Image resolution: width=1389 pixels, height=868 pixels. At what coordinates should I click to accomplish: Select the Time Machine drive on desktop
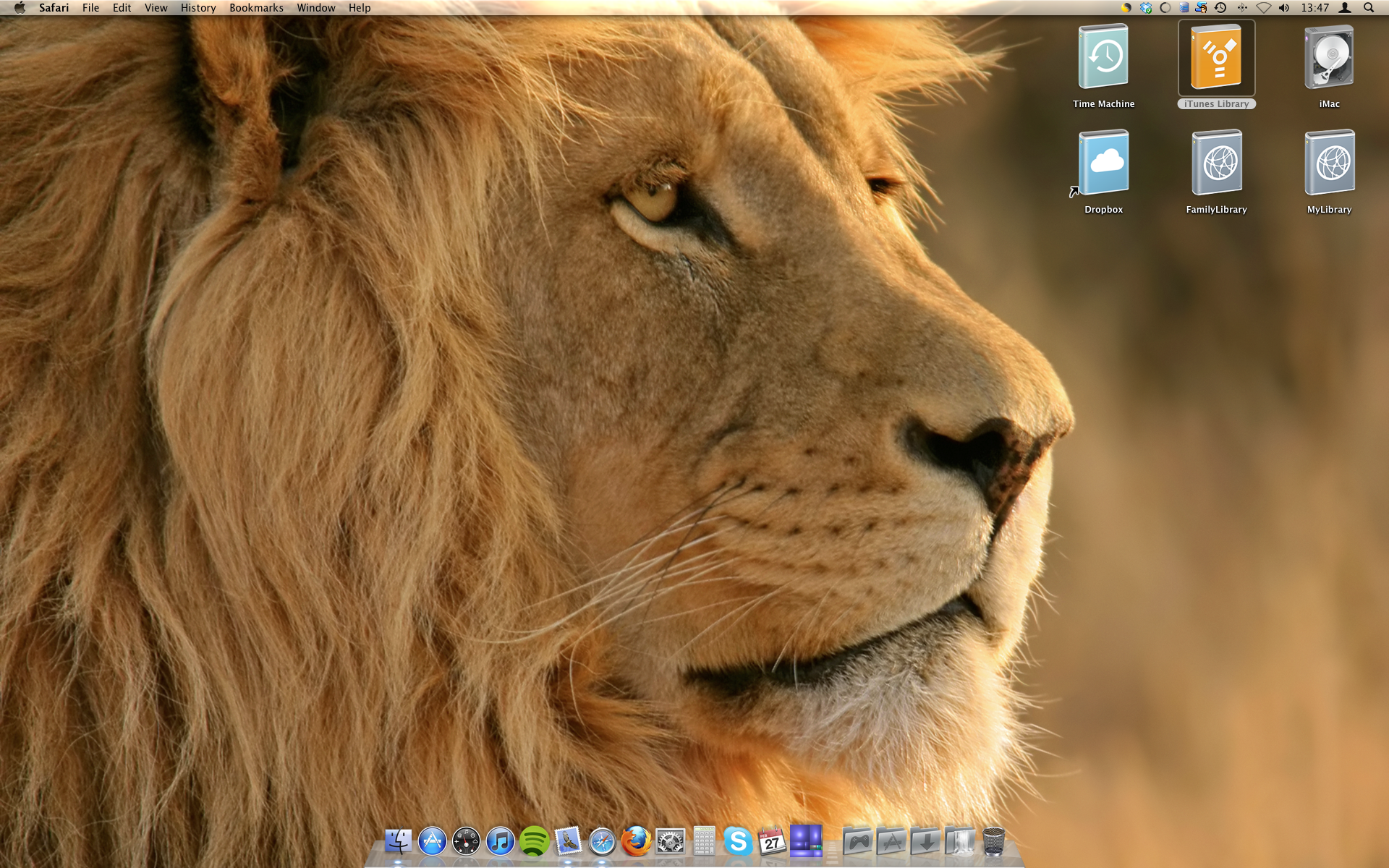pyautogui.click(x=1103, y=58)
